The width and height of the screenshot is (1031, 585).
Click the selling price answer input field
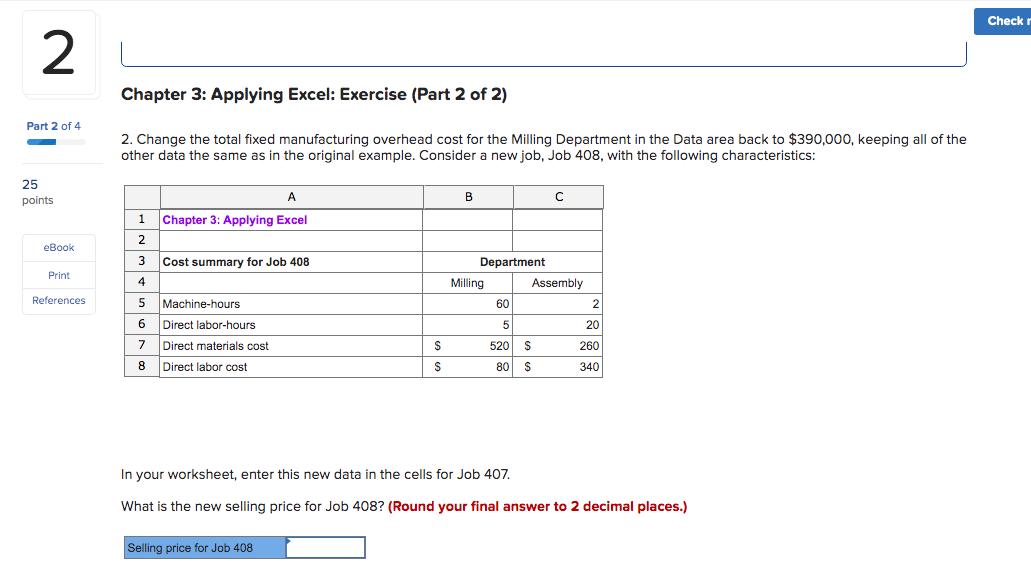tap(325, 547)
